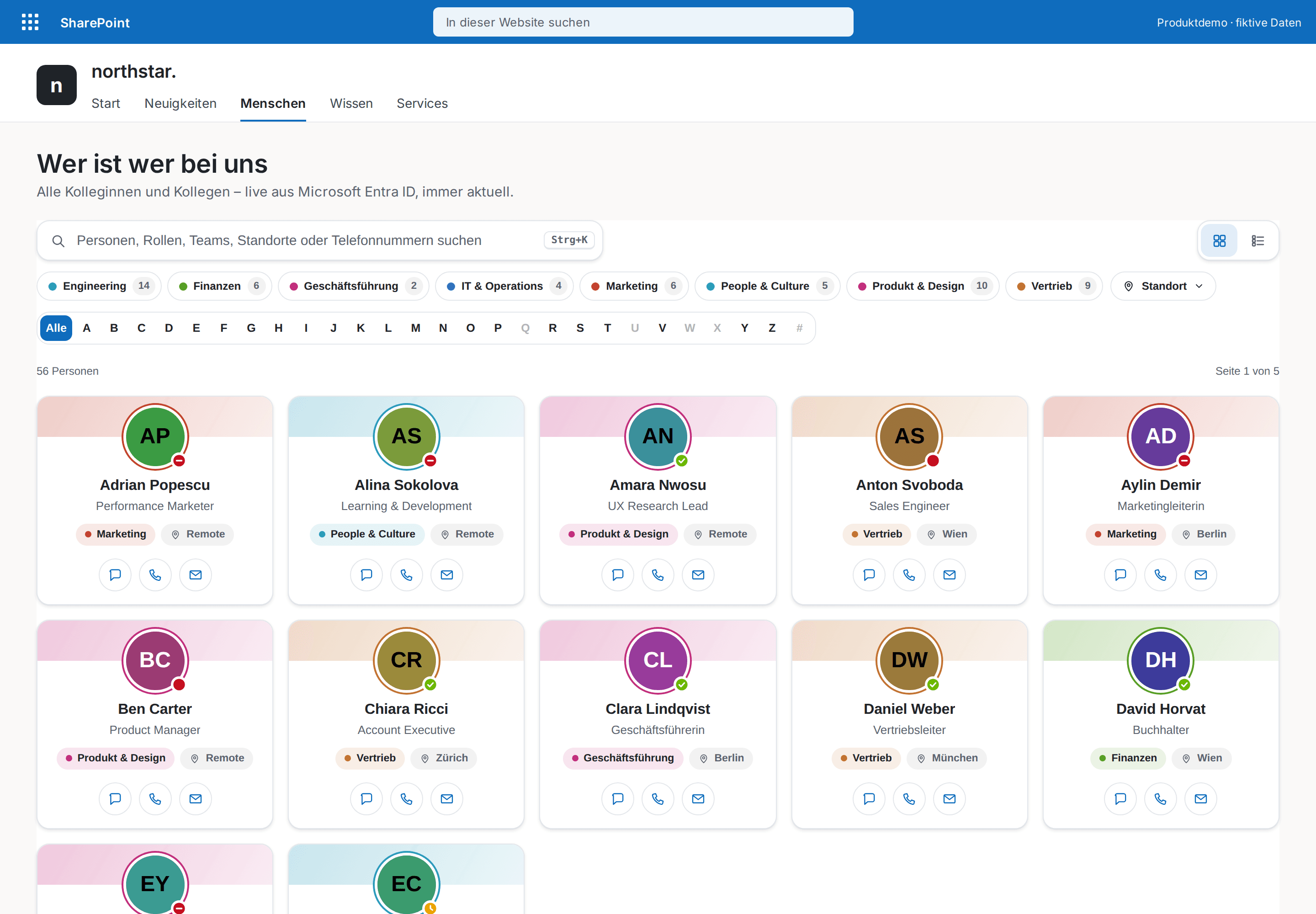
Task: Click Strg+K shortcut badge
Action: 569,240
